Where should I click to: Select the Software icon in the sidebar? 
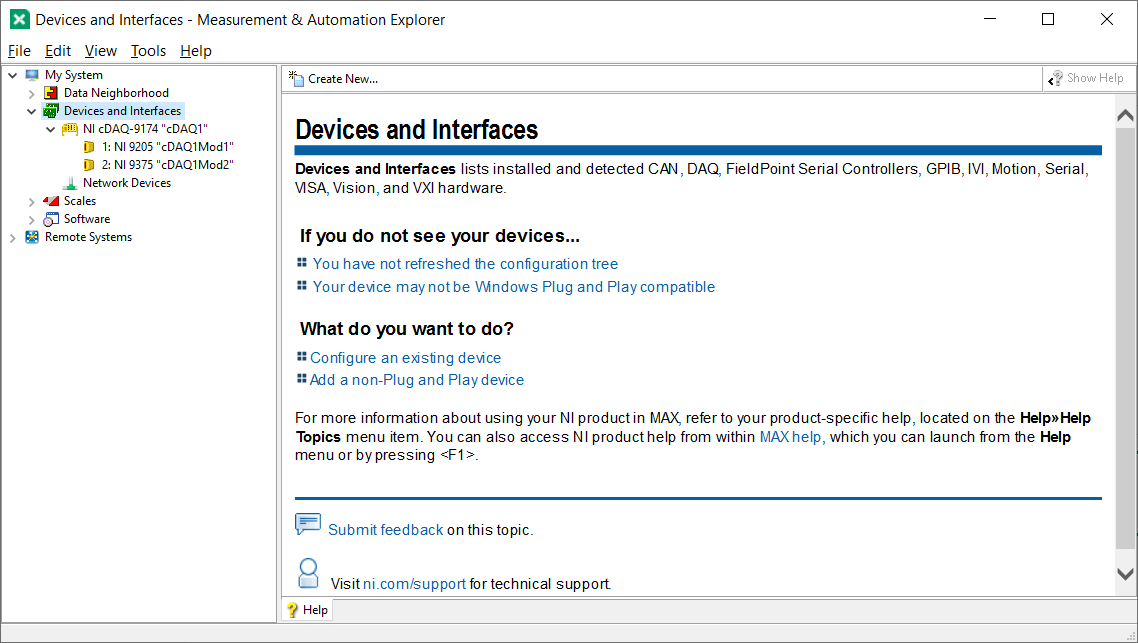click(x=50, y=218)
